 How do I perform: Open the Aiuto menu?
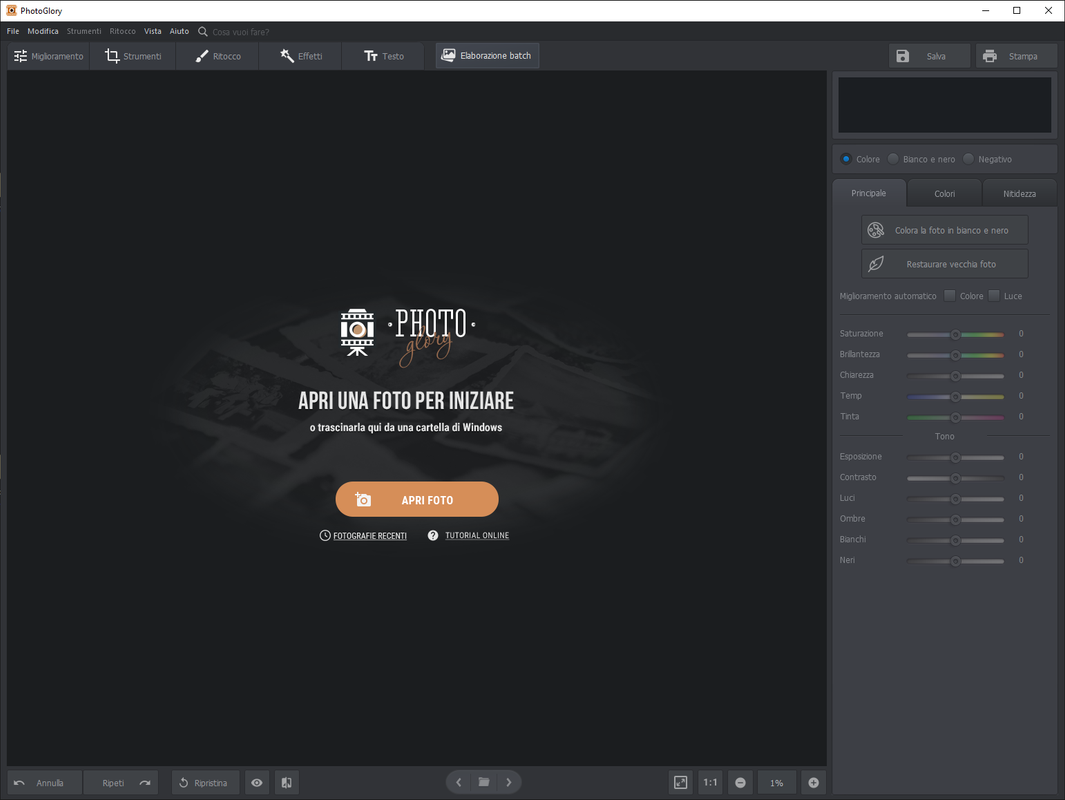[x=179, y=31]
